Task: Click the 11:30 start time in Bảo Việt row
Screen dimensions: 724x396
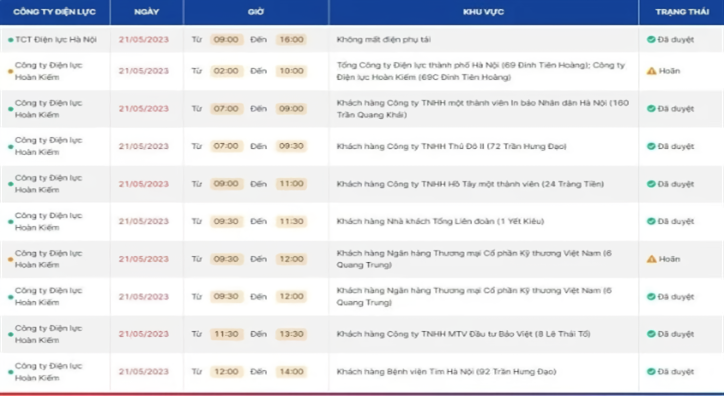Action: [x=226, y=334]
